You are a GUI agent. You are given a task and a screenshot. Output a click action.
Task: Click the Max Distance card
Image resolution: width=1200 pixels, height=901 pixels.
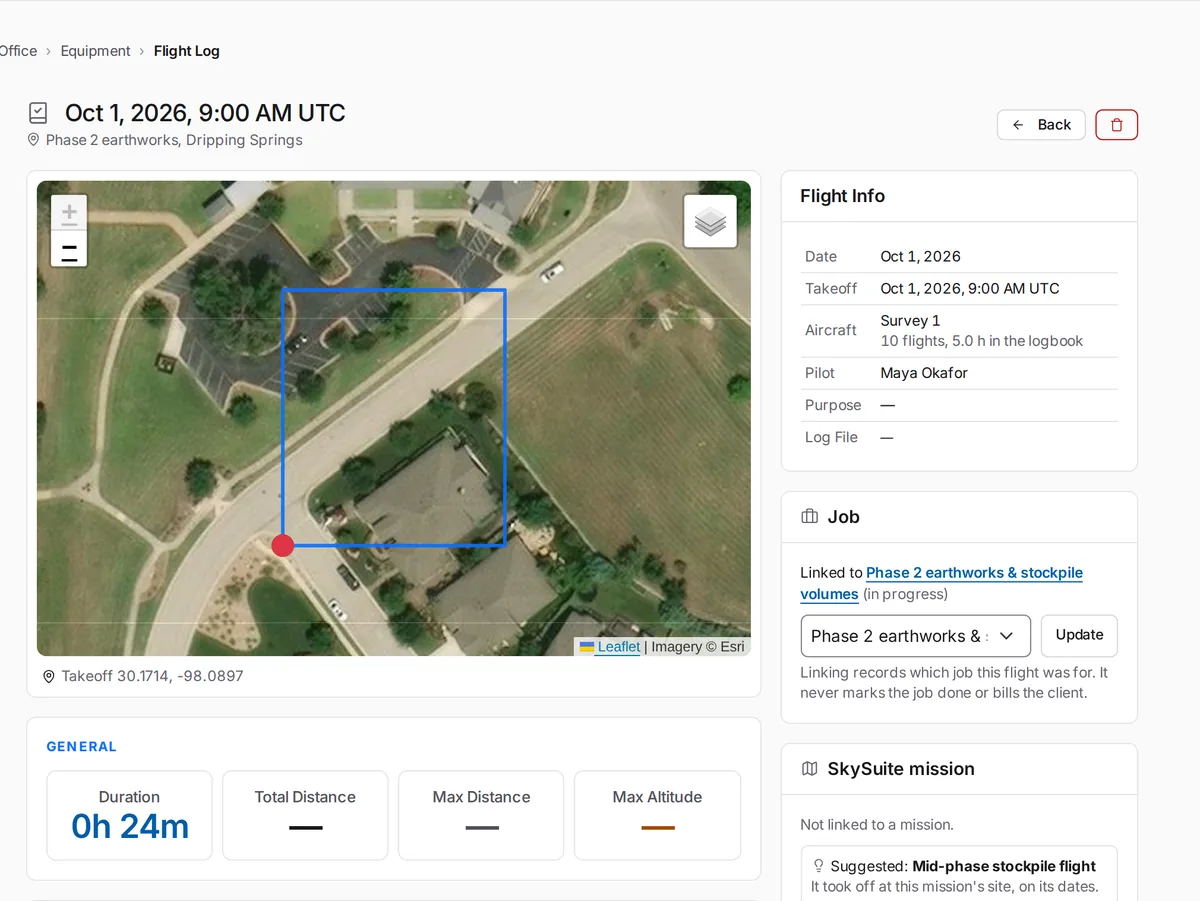[481, 815]
